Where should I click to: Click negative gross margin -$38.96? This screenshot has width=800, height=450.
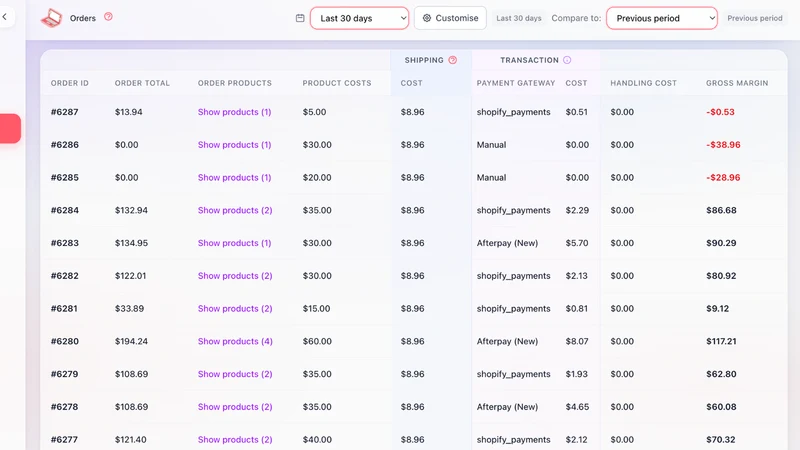[x=723, y=145]
